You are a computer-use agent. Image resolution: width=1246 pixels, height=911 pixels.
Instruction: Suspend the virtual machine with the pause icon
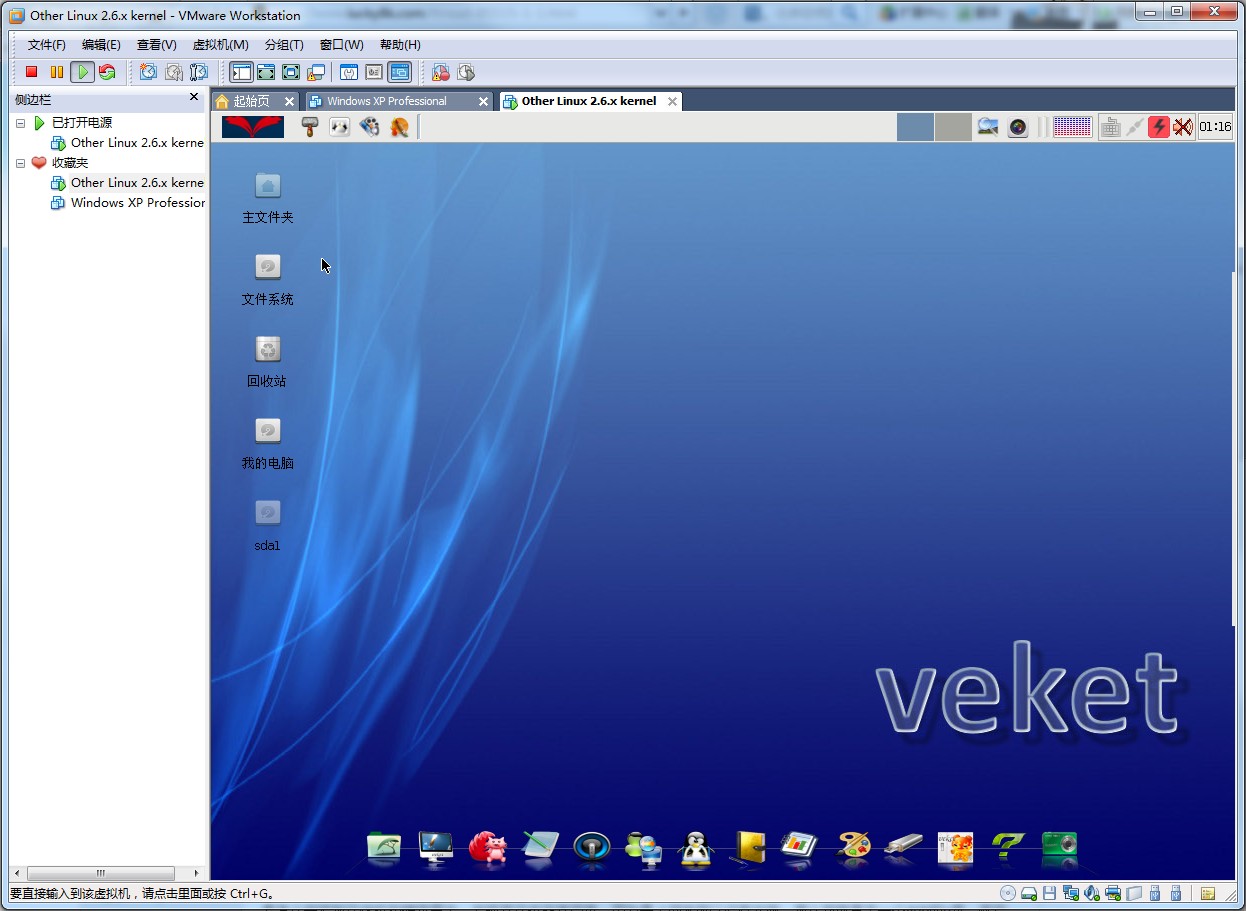57,72
